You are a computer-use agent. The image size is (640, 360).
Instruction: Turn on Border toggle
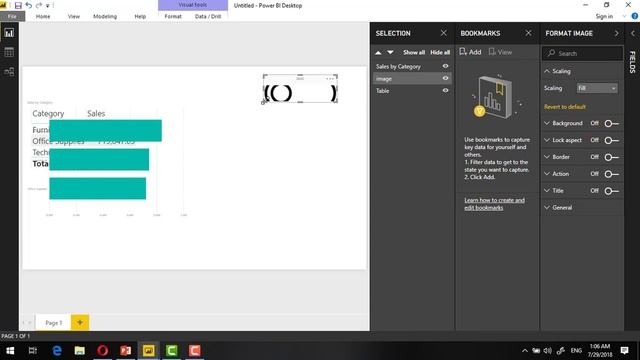point(611,157)
